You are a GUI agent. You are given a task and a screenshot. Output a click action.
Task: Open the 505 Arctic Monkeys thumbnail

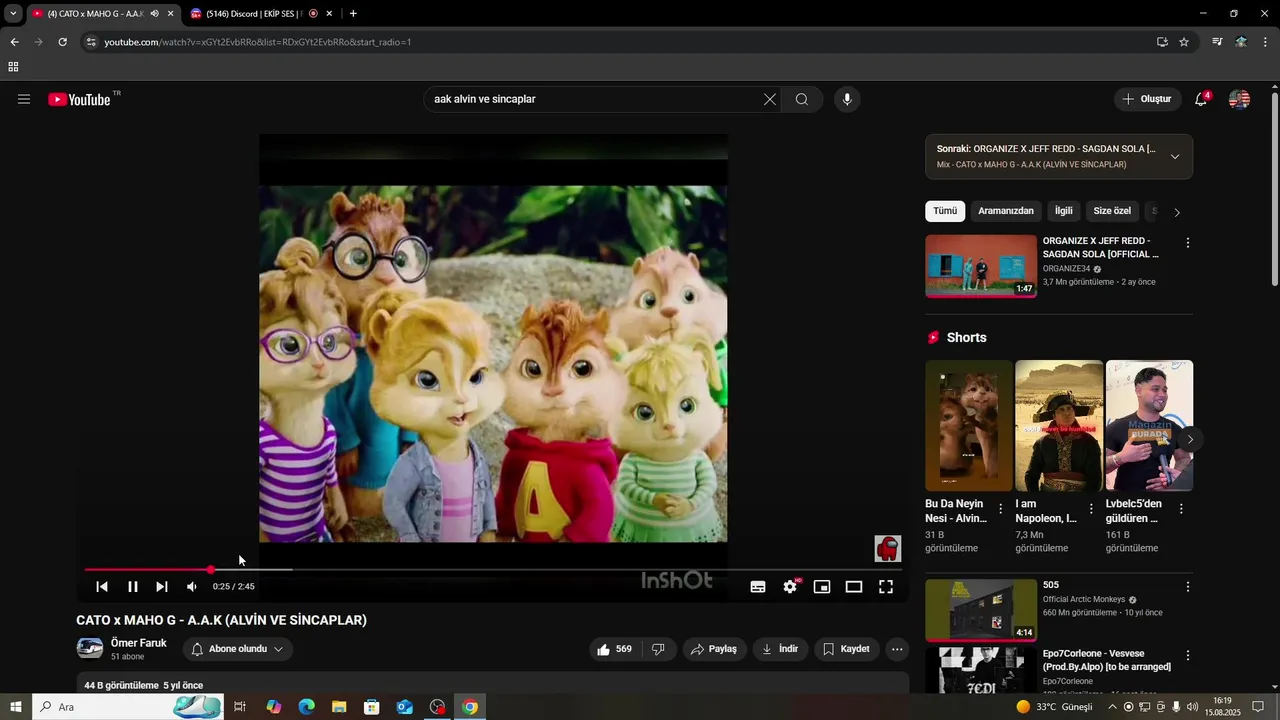coord(981,610)
